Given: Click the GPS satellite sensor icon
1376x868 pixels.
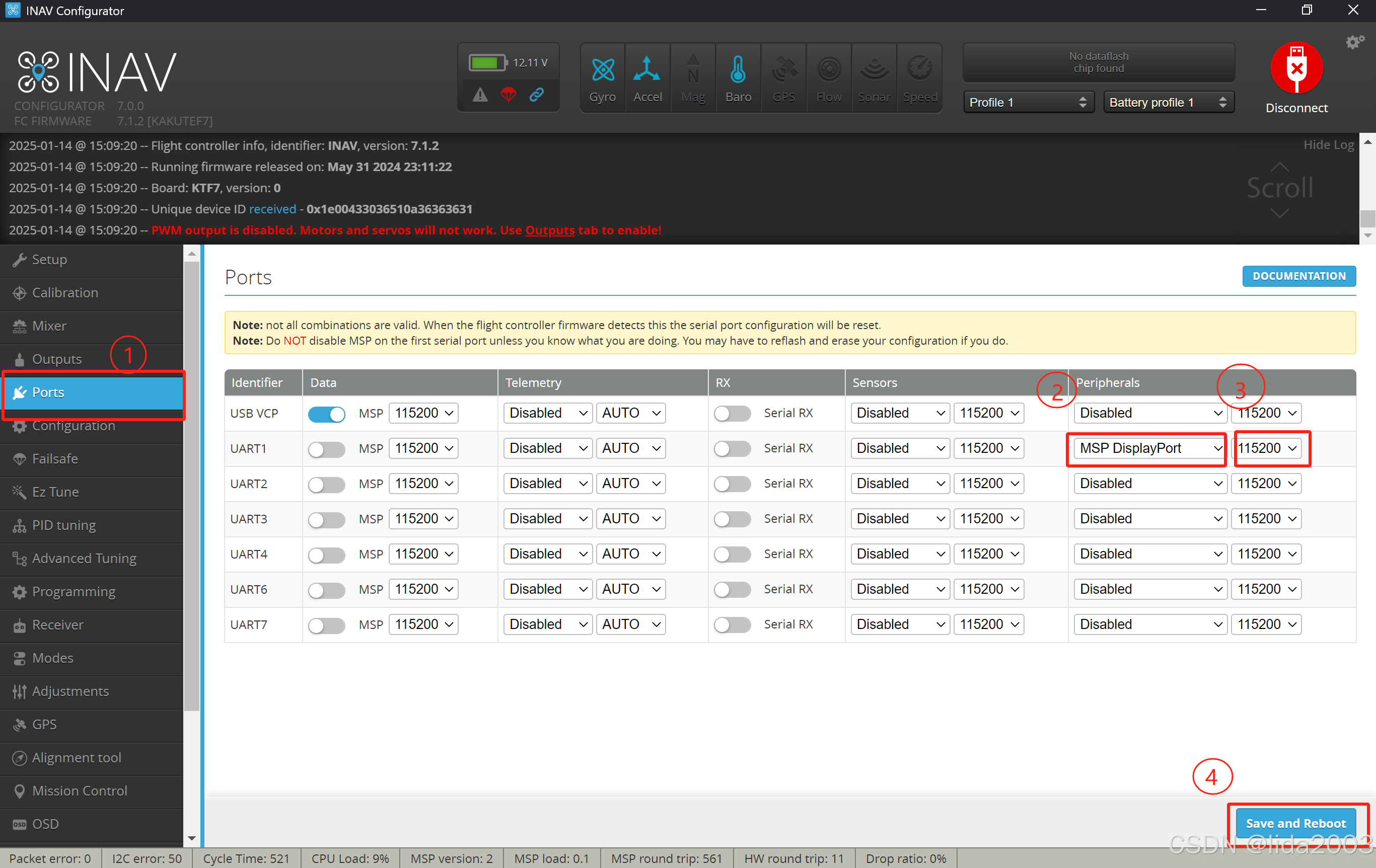Looking at the screenshot, I should pyautogui.click(x=783, y=71).
